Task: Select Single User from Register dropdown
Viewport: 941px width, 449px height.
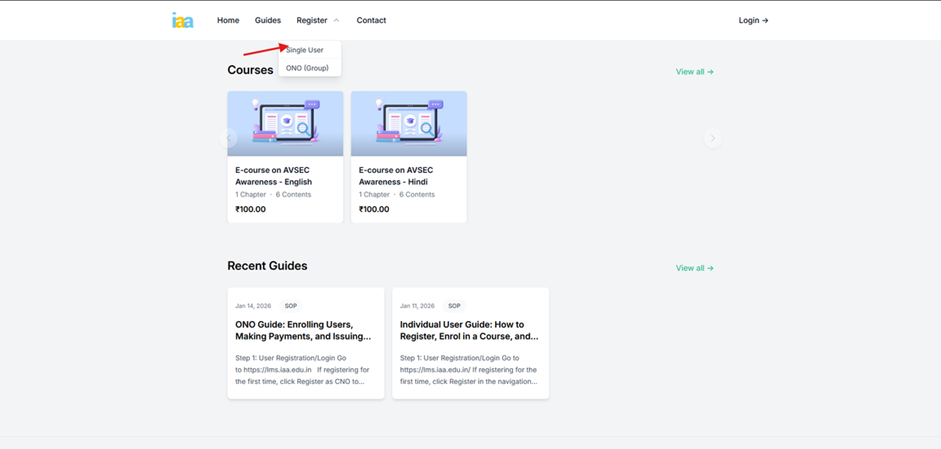Action: click(305, 50)
